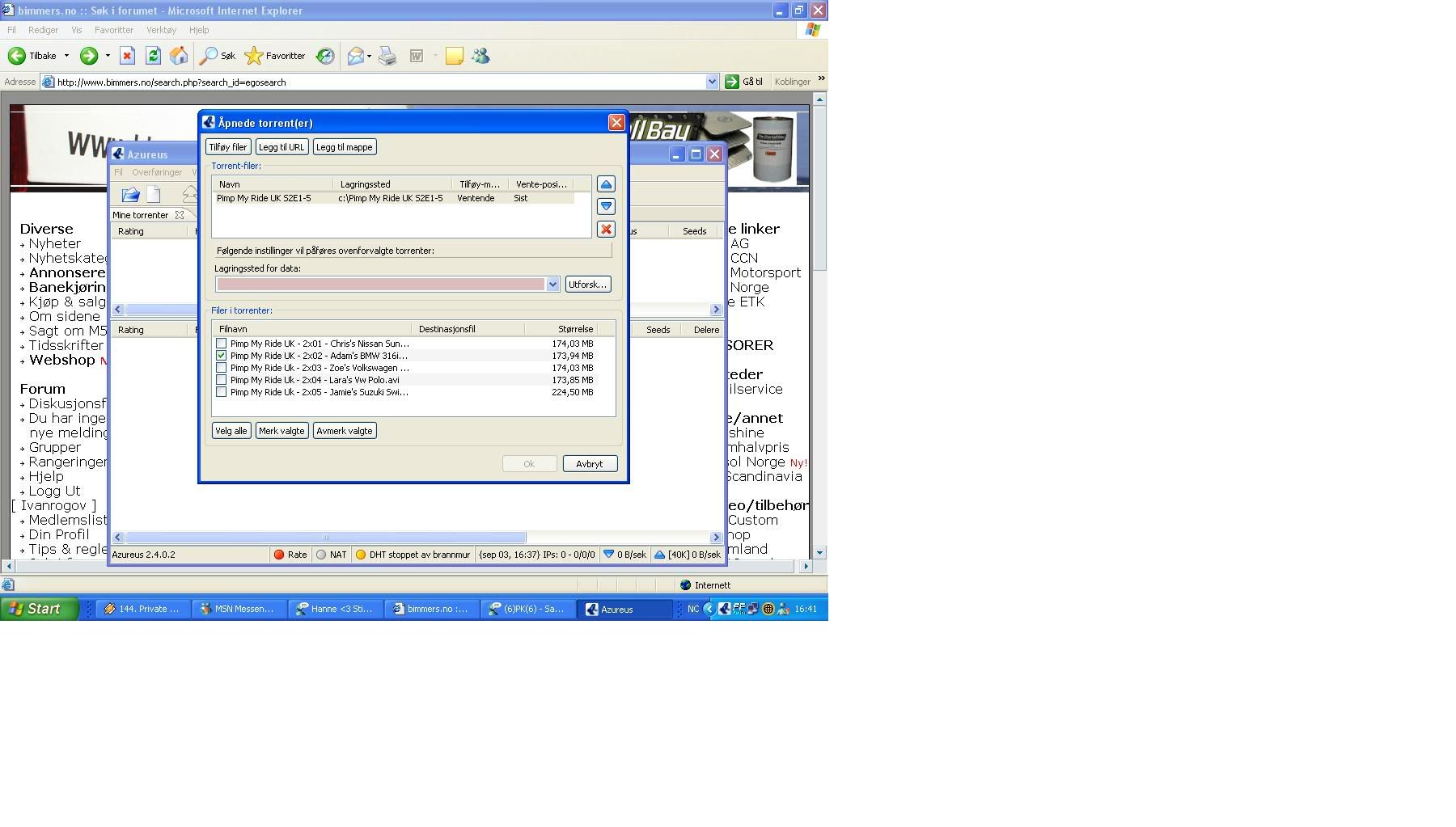The width and height of the screenshot is (1456, 827).
Task: Click Azureus new document toolbar icon
Action: click(154, 195)
